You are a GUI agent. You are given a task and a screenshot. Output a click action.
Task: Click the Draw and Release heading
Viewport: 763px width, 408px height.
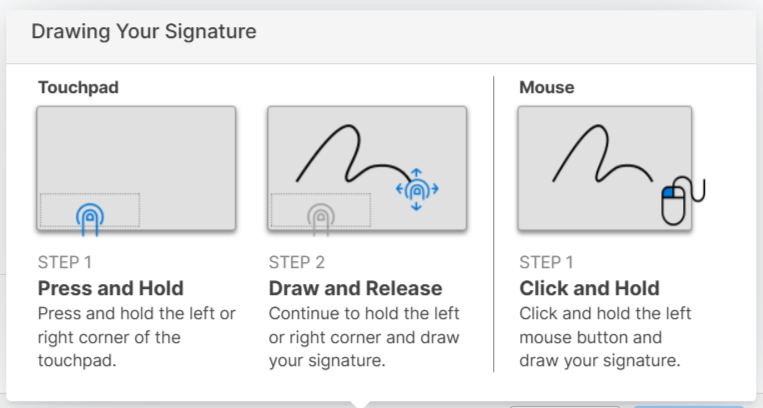point(356,288)
